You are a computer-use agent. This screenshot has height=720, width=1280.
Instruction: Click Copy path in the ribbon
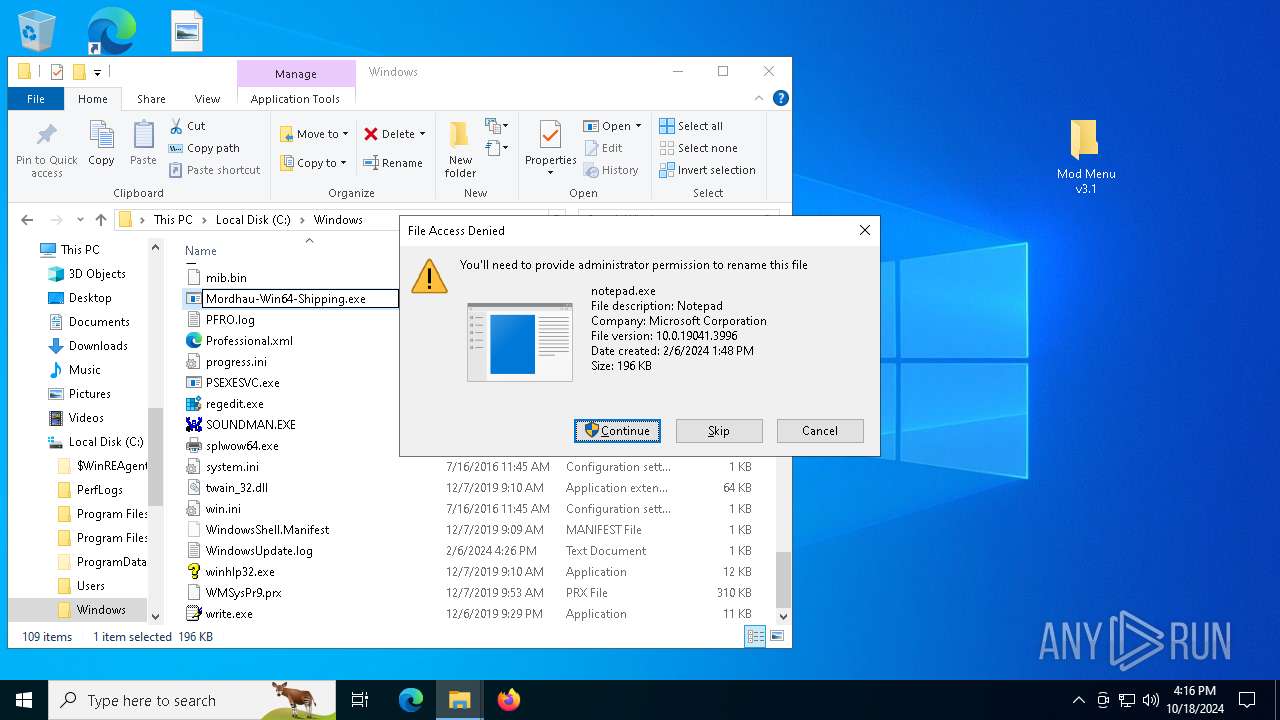coord(204,148)
